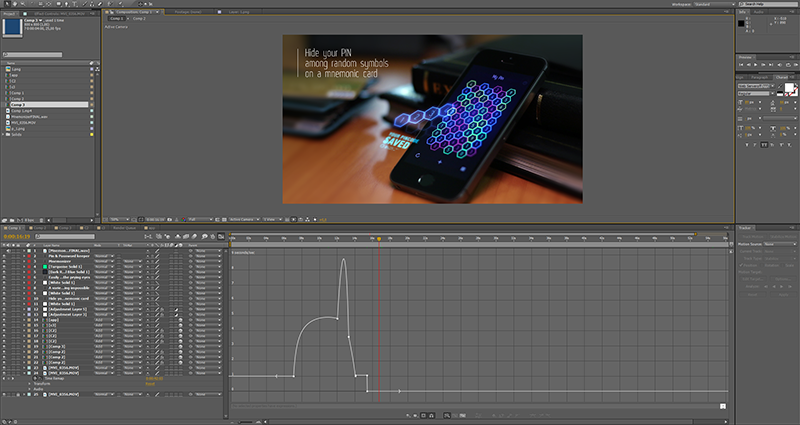Screen dimensions: 800x425
Task: Select the Zoom tool in toolbar
Action: pyautogui.click(x=22, y=4)
